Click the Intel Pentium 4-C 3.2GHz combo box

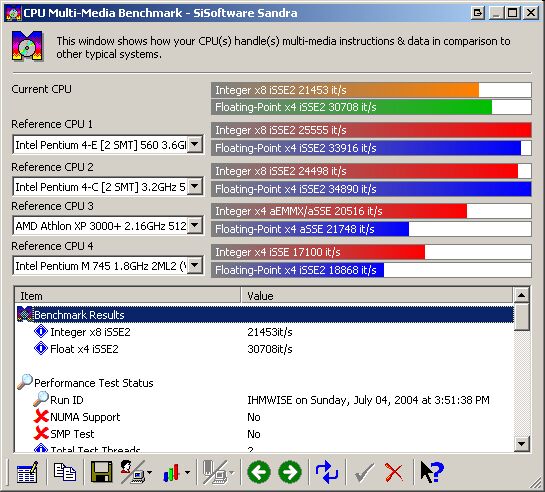(108, 187)
